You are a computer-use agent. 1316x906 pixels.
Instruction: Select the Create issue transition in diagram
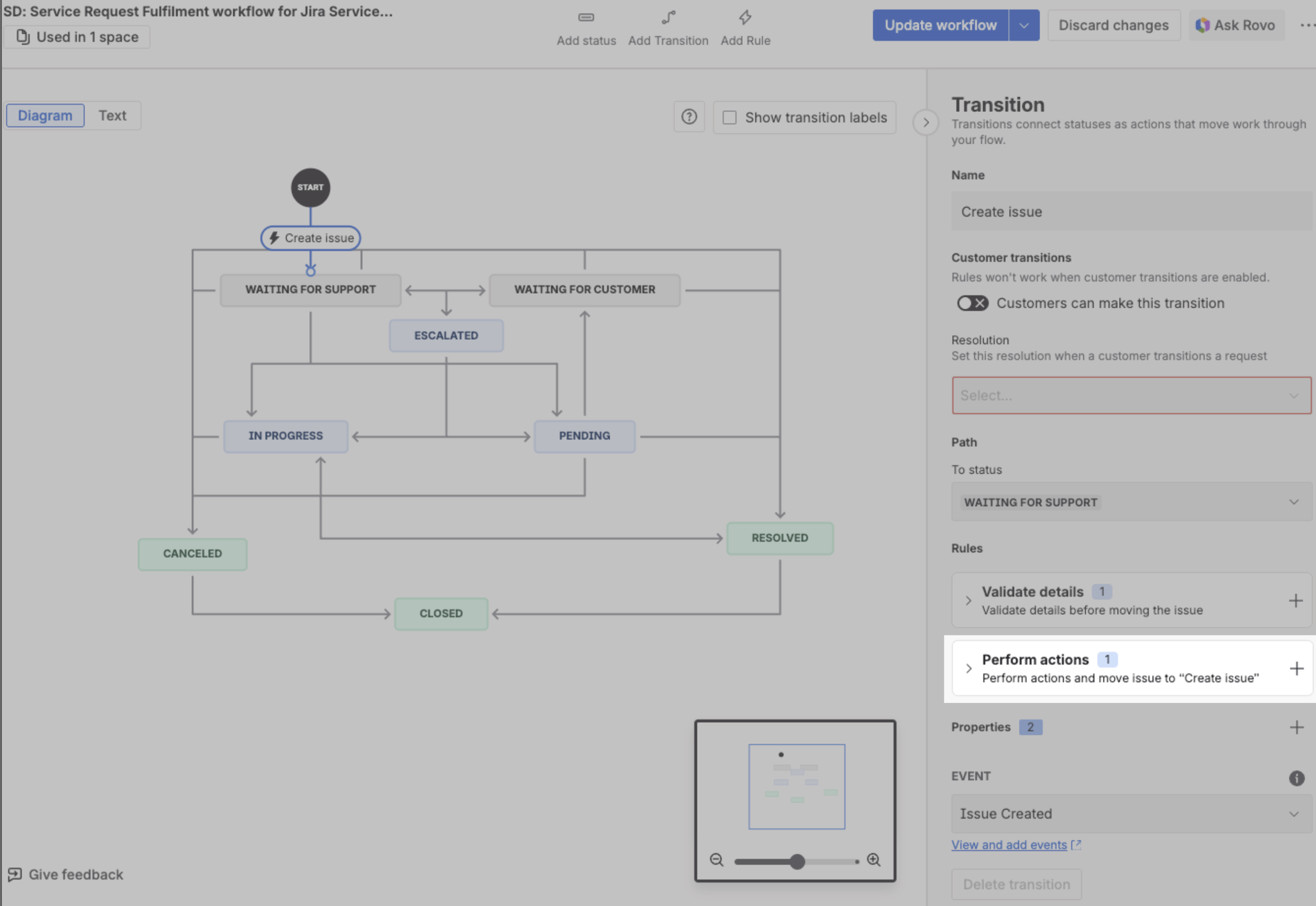(311, 238)
